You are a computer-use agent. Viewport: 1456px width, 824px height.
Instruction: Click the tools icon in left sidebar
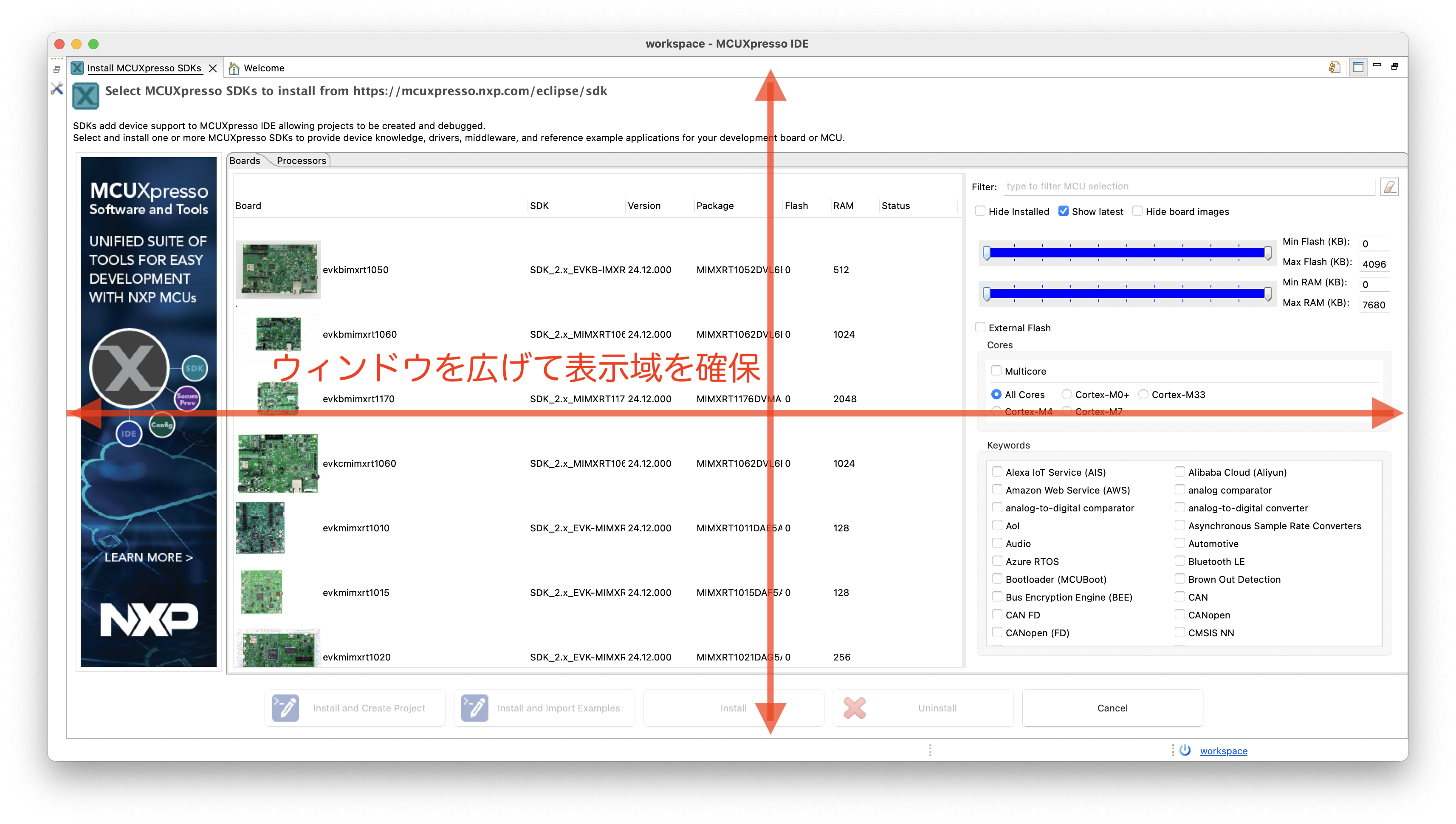(x=56, y=88)
